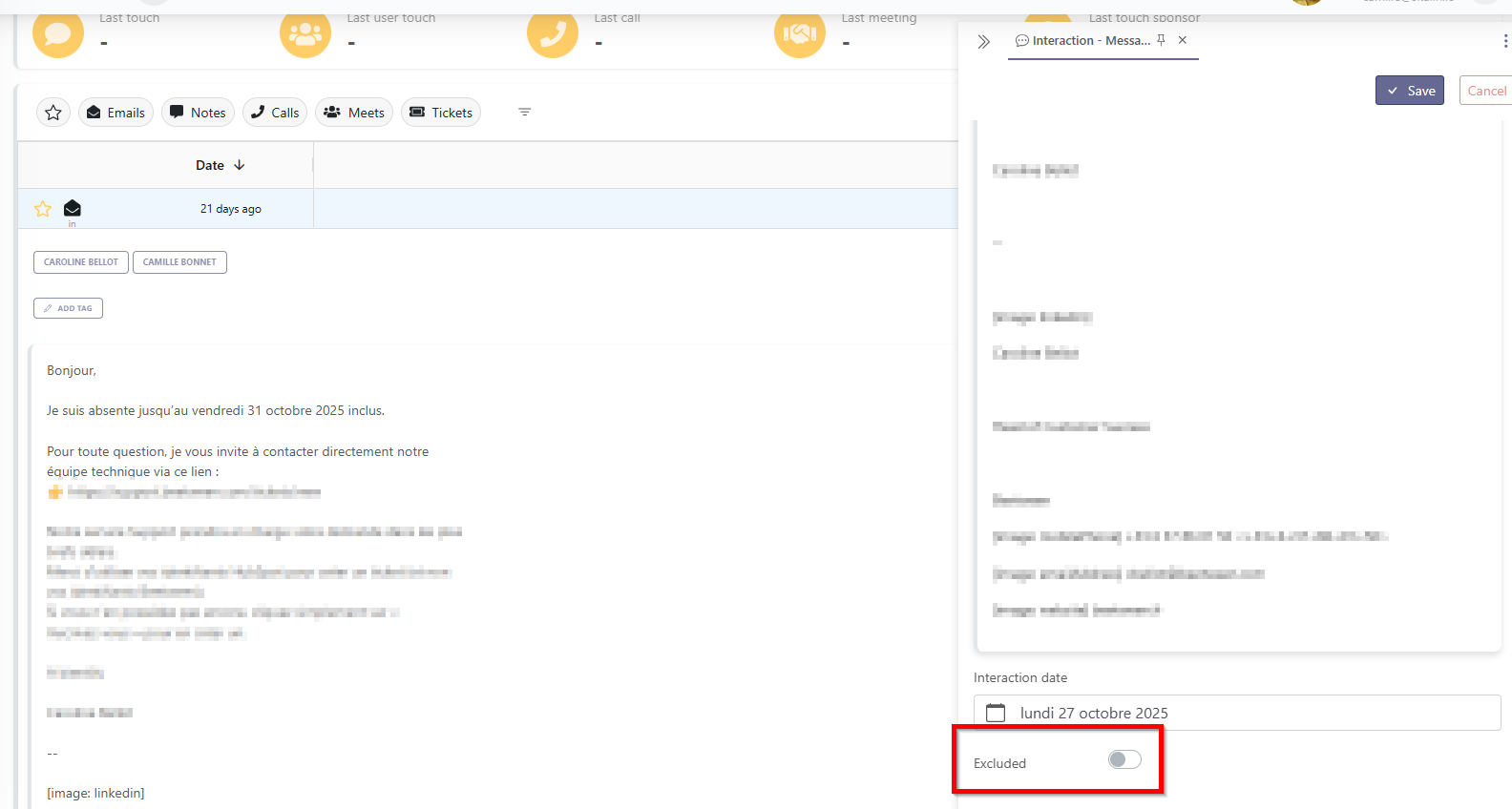This screenshot has height=809, width=1512.
Task: Click the open envelope icon in row
Action: (x=73, y=209)
